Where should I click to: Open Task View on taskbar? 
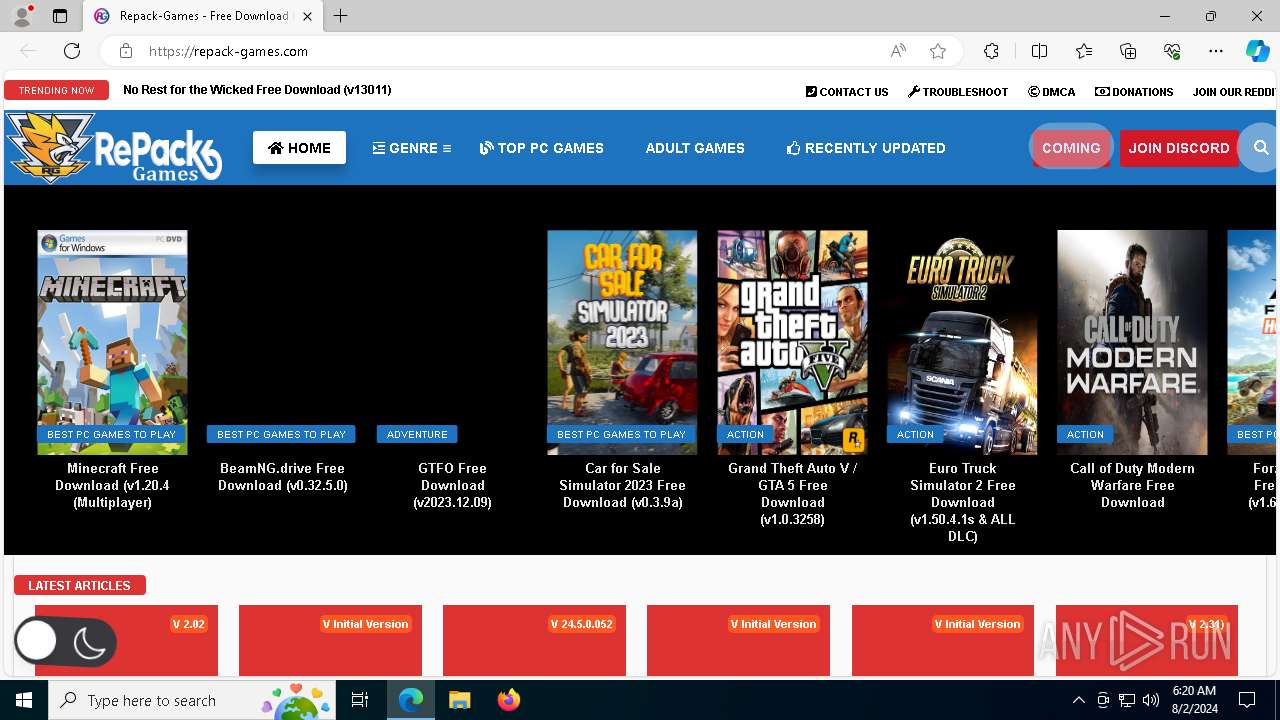(x=360, y=700)
